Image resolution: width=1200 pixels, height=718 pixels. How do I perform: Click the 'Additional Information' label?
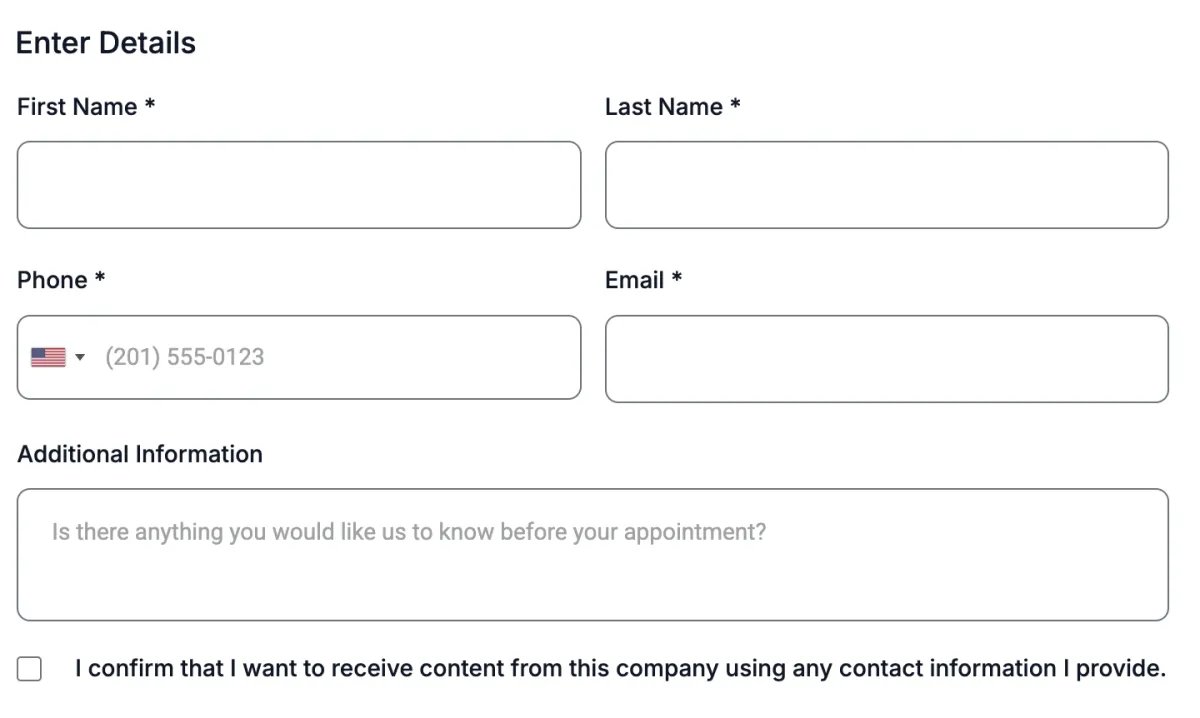pos(140,454)
